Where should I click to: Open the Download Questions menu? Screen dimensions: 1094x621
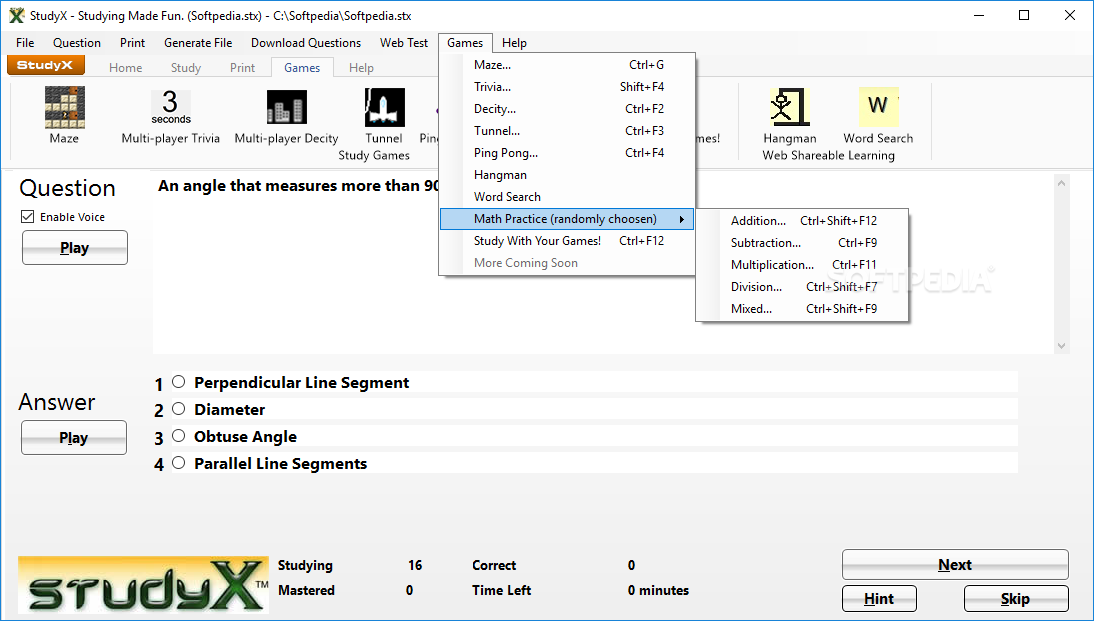coord(306,43)
